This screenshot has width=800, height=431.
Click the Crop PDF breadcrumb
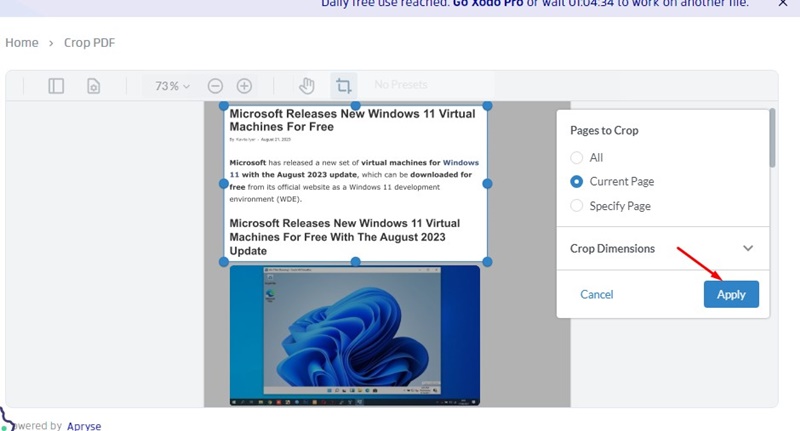tap(89, 43)
